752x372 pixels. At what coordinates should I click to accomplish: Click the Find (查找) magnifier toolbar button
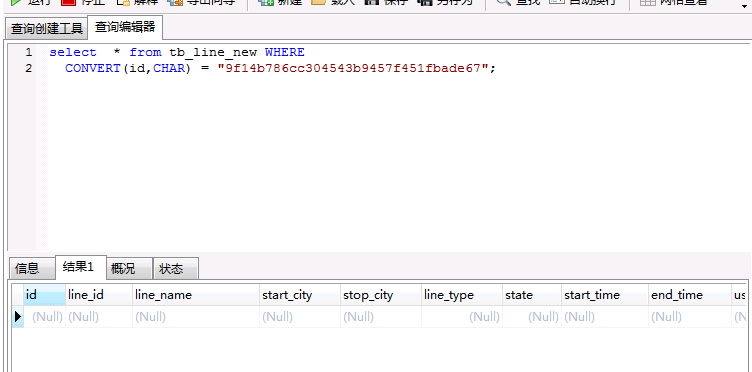[517, 2]
